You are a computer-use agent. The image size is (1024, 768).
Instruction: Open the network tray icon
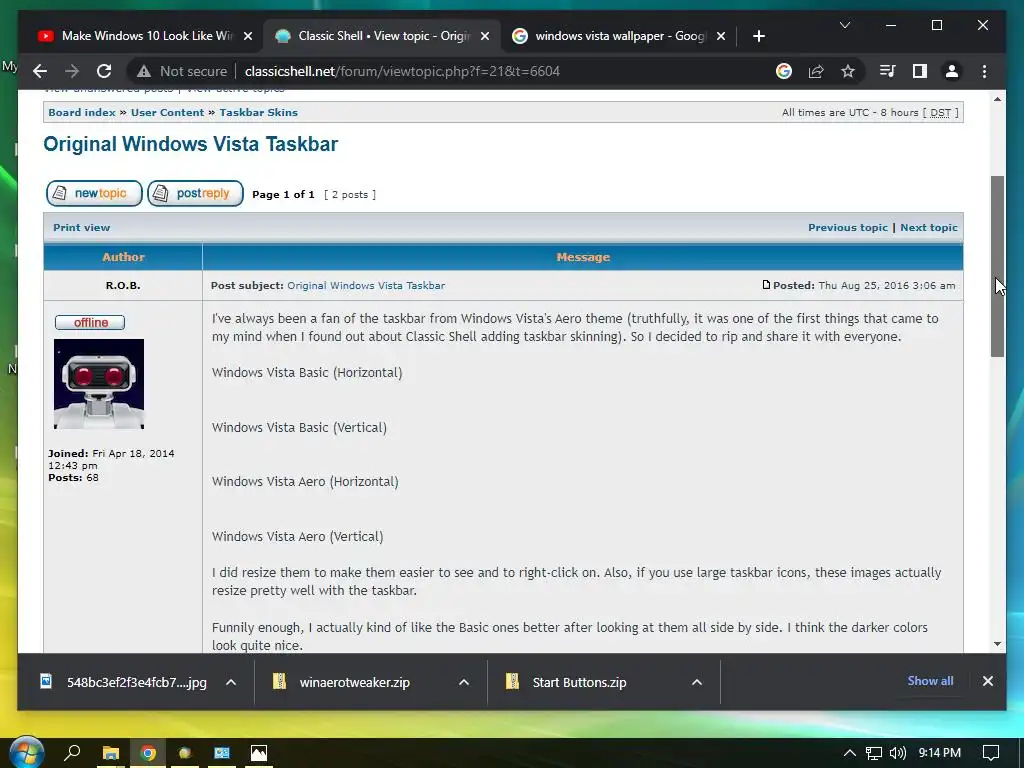click(873, 753)
